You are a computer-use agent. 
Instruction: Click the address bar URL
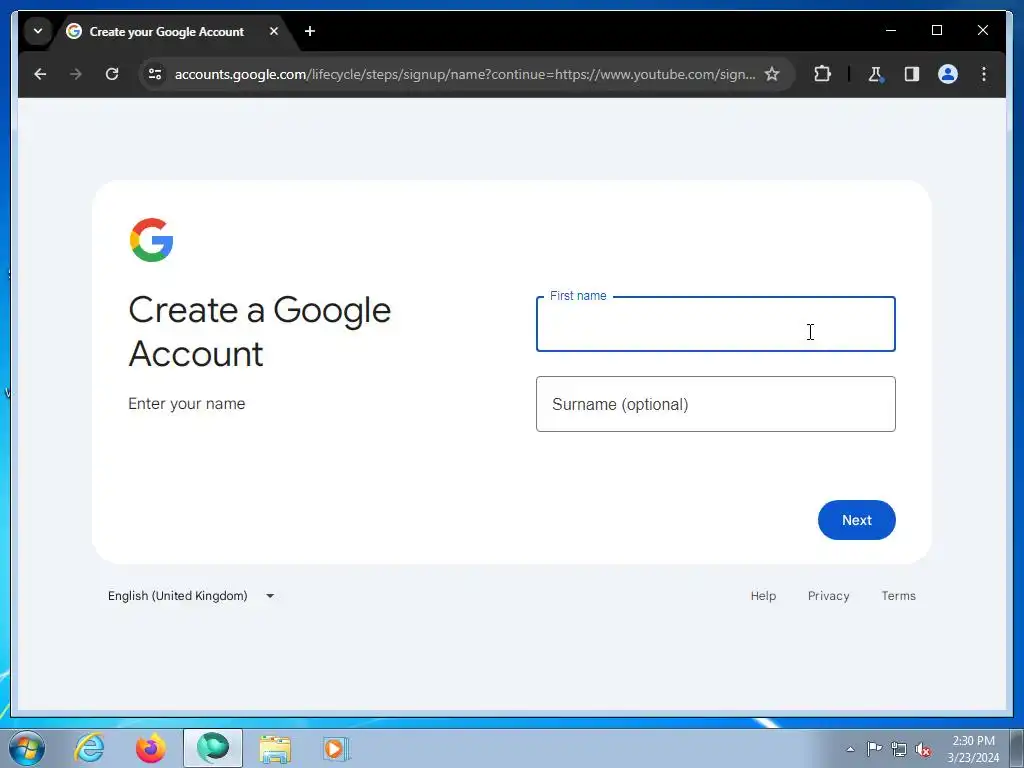click(x=464, y=74)
